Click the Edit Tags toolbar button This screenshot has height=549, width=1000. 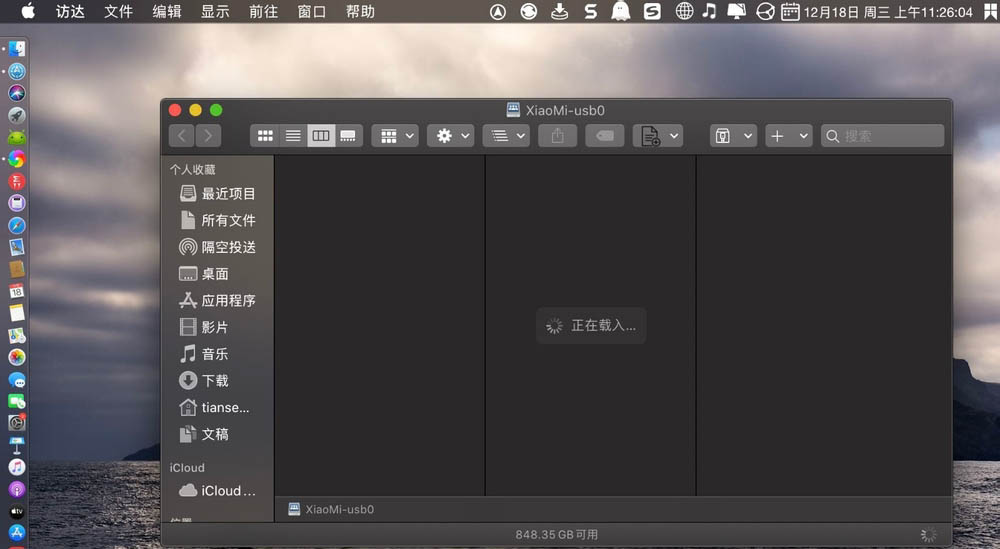[x=605, y=136]
